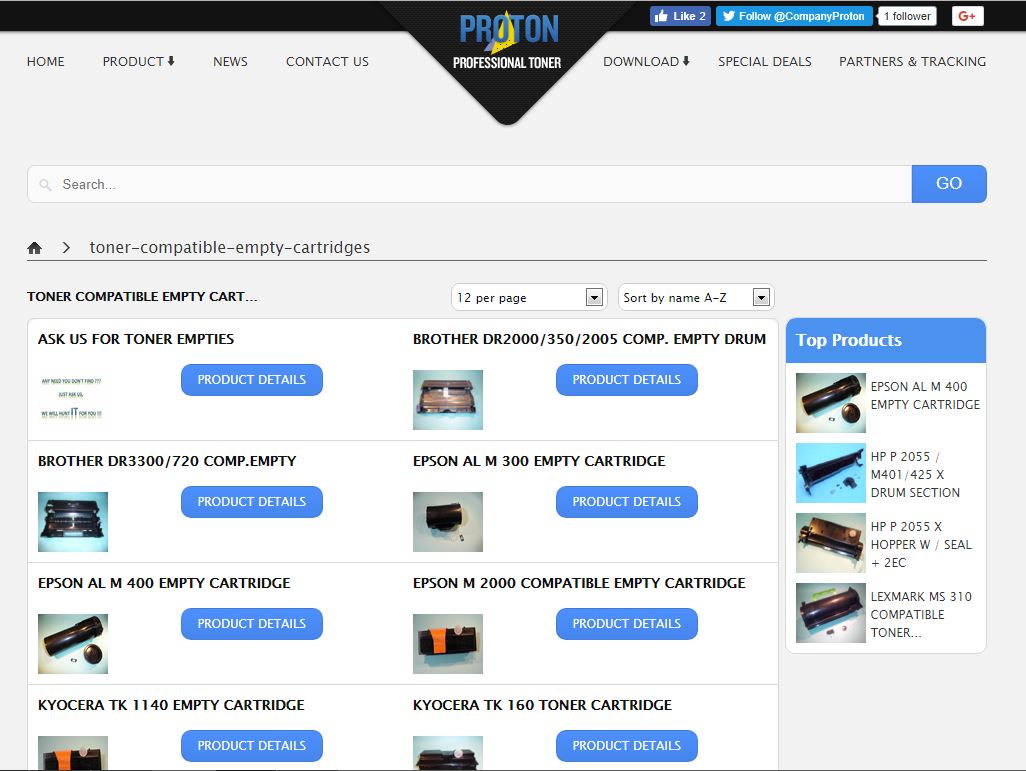Follow @CompanyProton on Twitter
Image resolution: width=1026 pixels, height=771 pixels.
click(x=794, y=16)
